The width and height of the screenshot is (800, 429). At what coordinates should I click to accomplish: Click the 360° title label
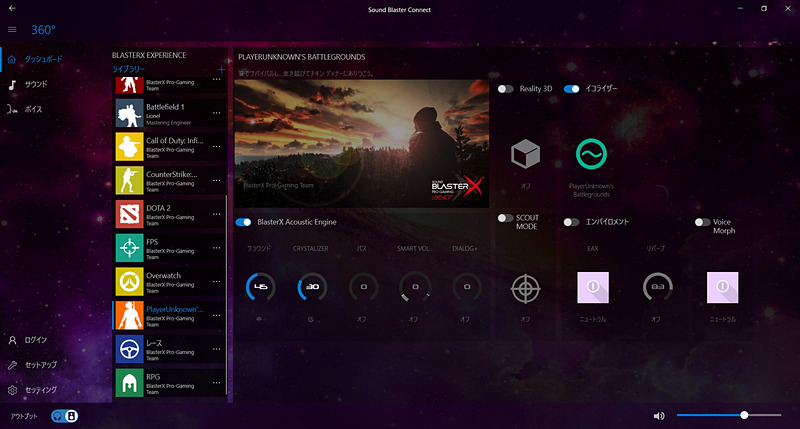pos(43,30)
